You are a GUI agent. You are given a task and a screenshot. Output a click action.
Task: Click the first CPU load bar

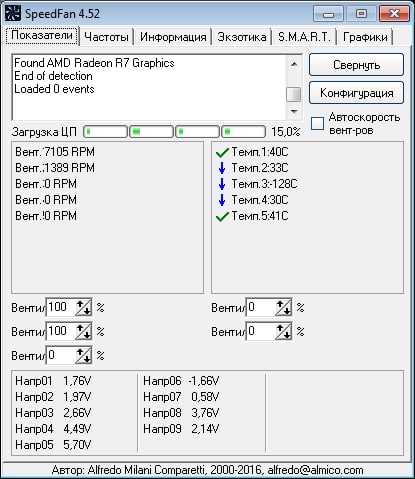coord(105,132)
